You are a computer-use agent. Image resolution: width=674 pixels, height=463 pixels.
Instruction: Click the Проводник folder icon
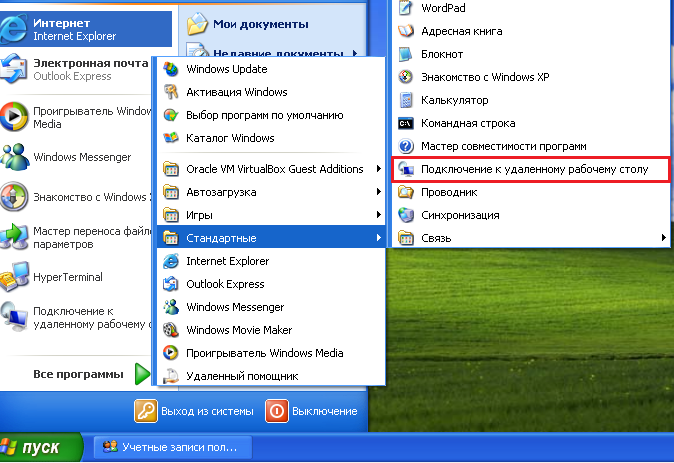point(406,192)
